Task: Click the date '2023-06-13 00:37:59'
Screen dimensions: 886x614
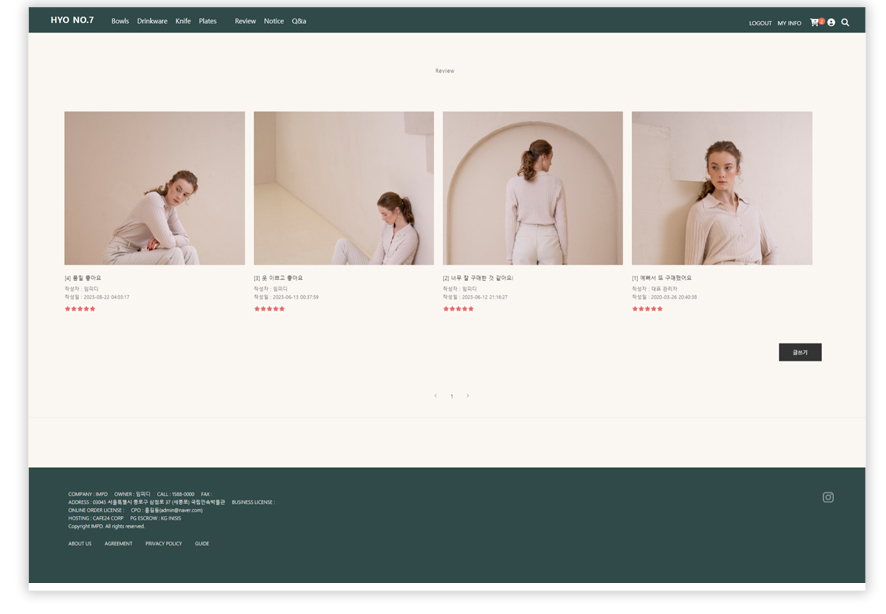Action: coord(296,297)
